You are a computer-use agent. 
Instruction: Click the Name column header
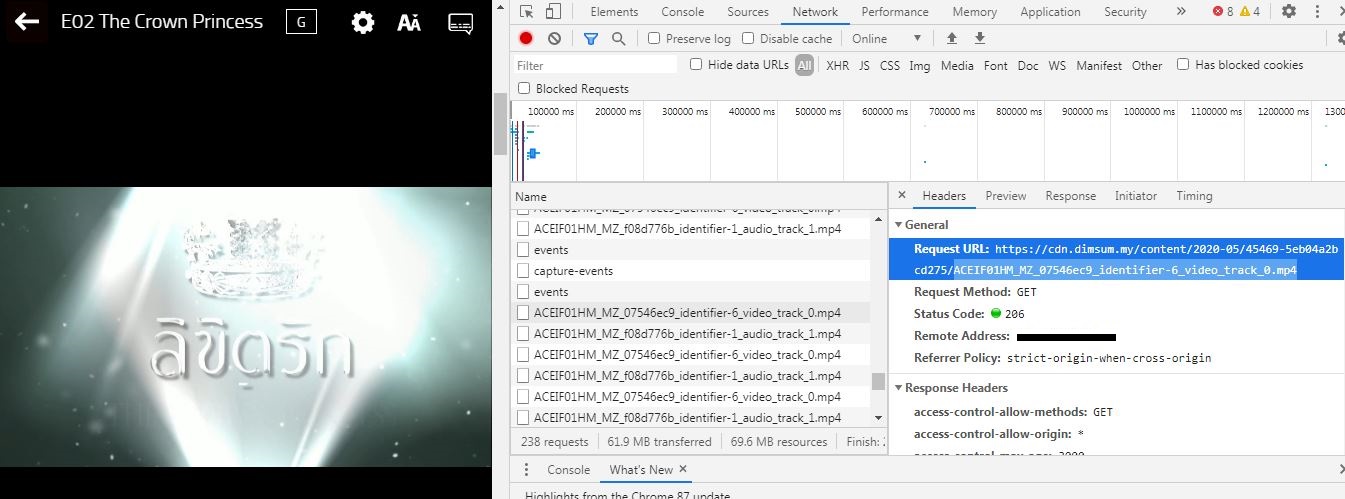pos(698,197)
